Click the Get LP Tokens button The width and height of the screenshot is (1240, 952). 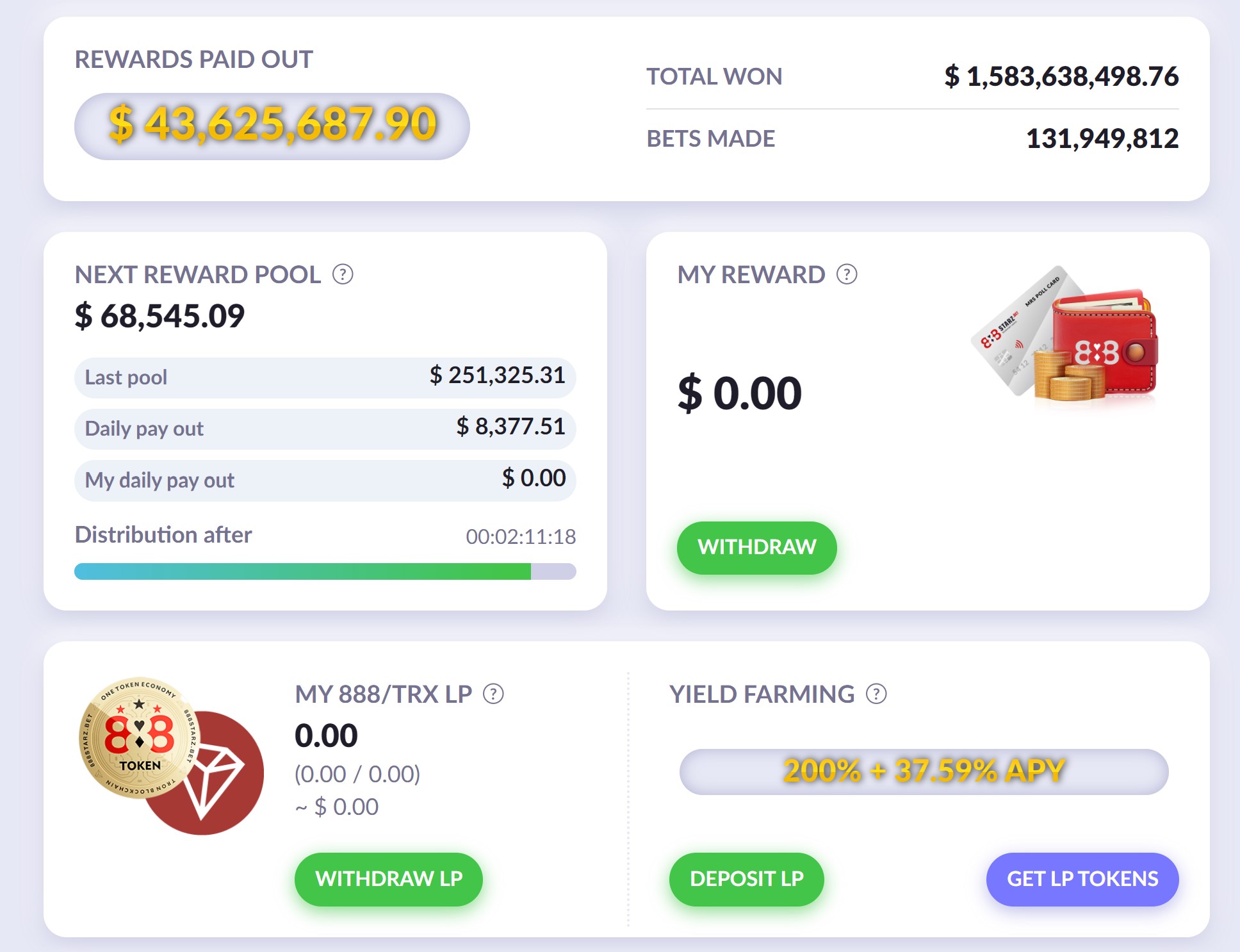(1082, 878)
